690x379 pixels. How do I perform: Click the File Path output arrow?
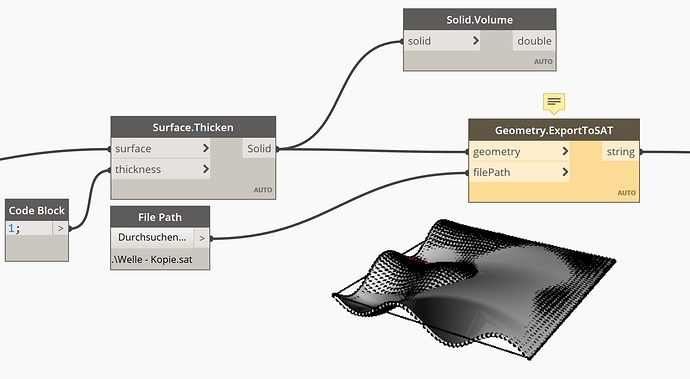202,238
